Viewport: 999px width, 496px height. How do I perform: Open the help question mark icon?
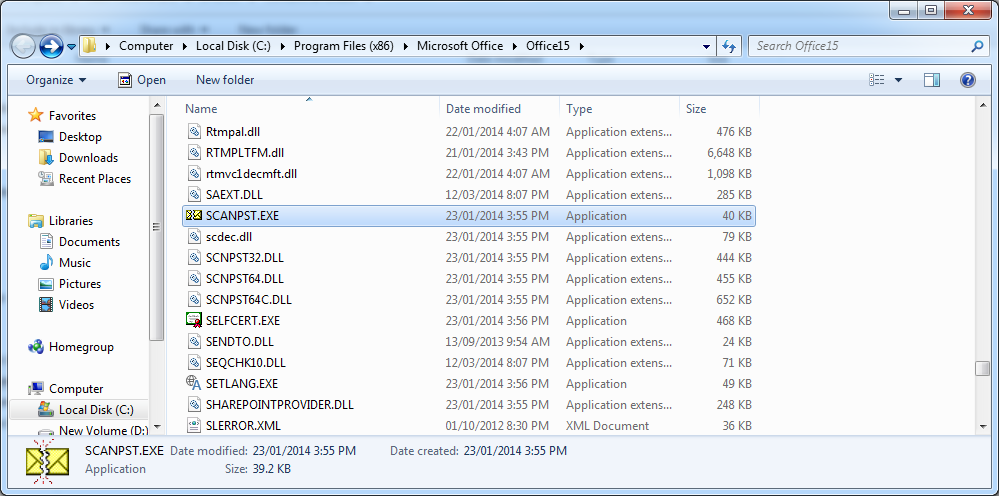pyautogui.click(x=967, y=80)
